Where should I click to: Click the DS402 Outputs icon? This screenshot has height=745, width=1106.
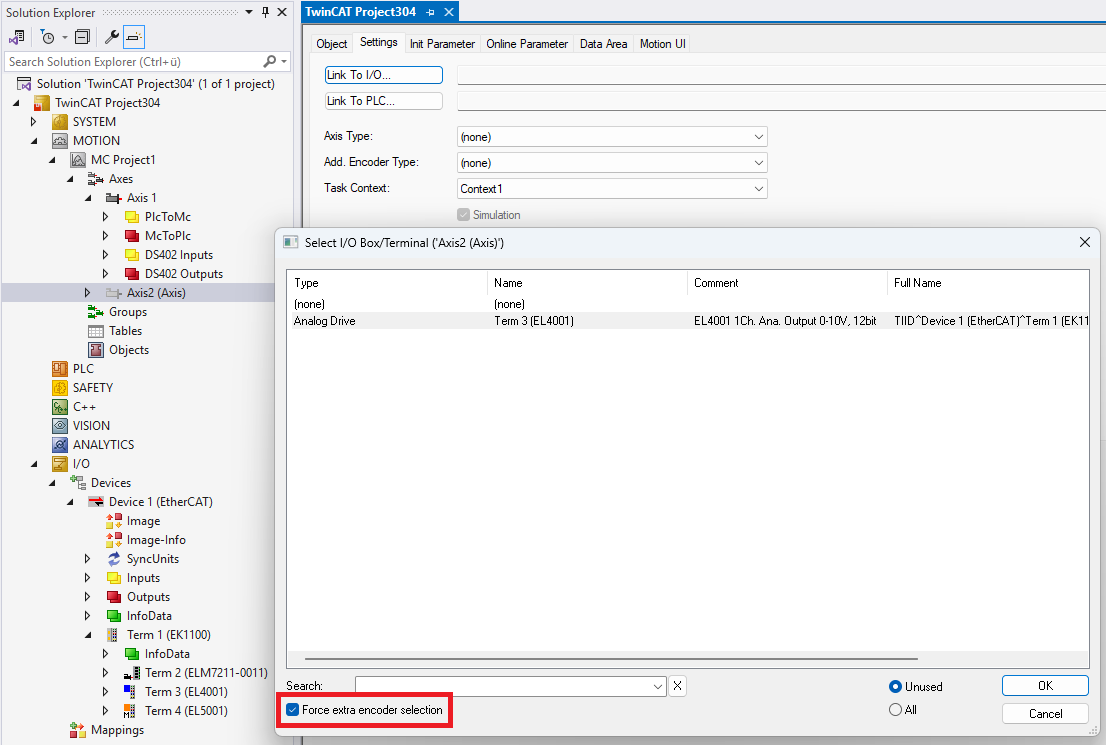tap(132, 274)
